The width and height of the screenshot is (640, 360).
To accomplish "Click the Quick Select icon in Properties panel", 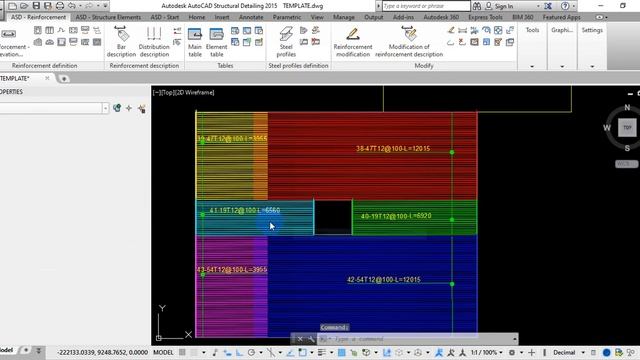I will pyautogui.click(x=142, y=108).
